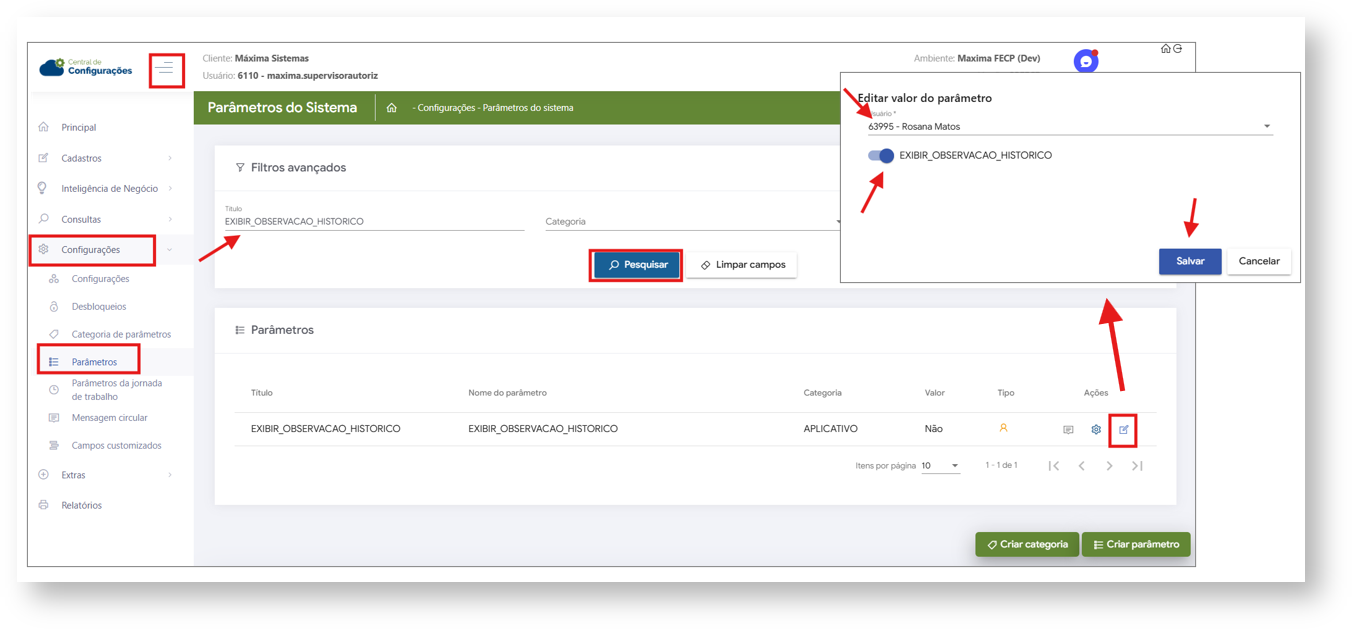Screen dimensions: 1353x630
Task: Select Parâmetros in the sidebar
Action: pyautogui.click(x=94, y=362)
